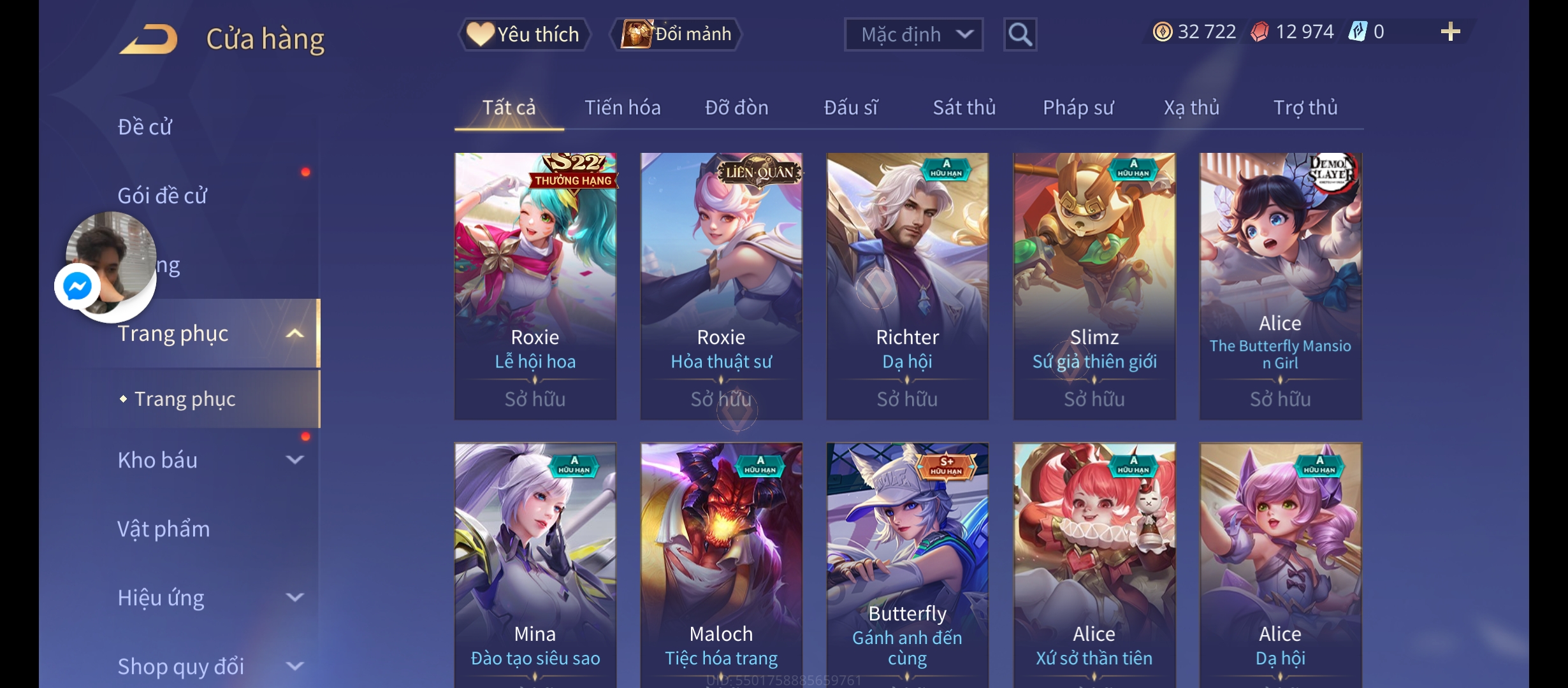Open the search magnifier icon
The image size is (1568, 688).
coord(1020,34)
